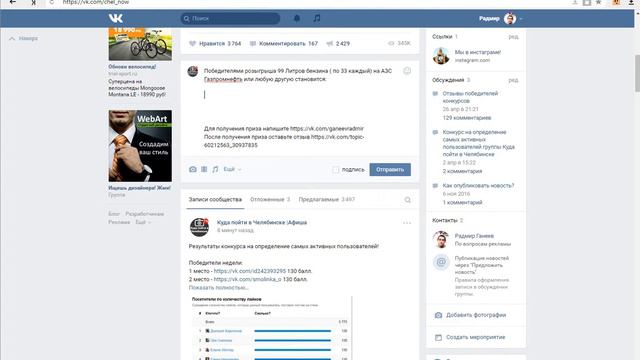Attach photo with camera icon

[x=193, y=169]
